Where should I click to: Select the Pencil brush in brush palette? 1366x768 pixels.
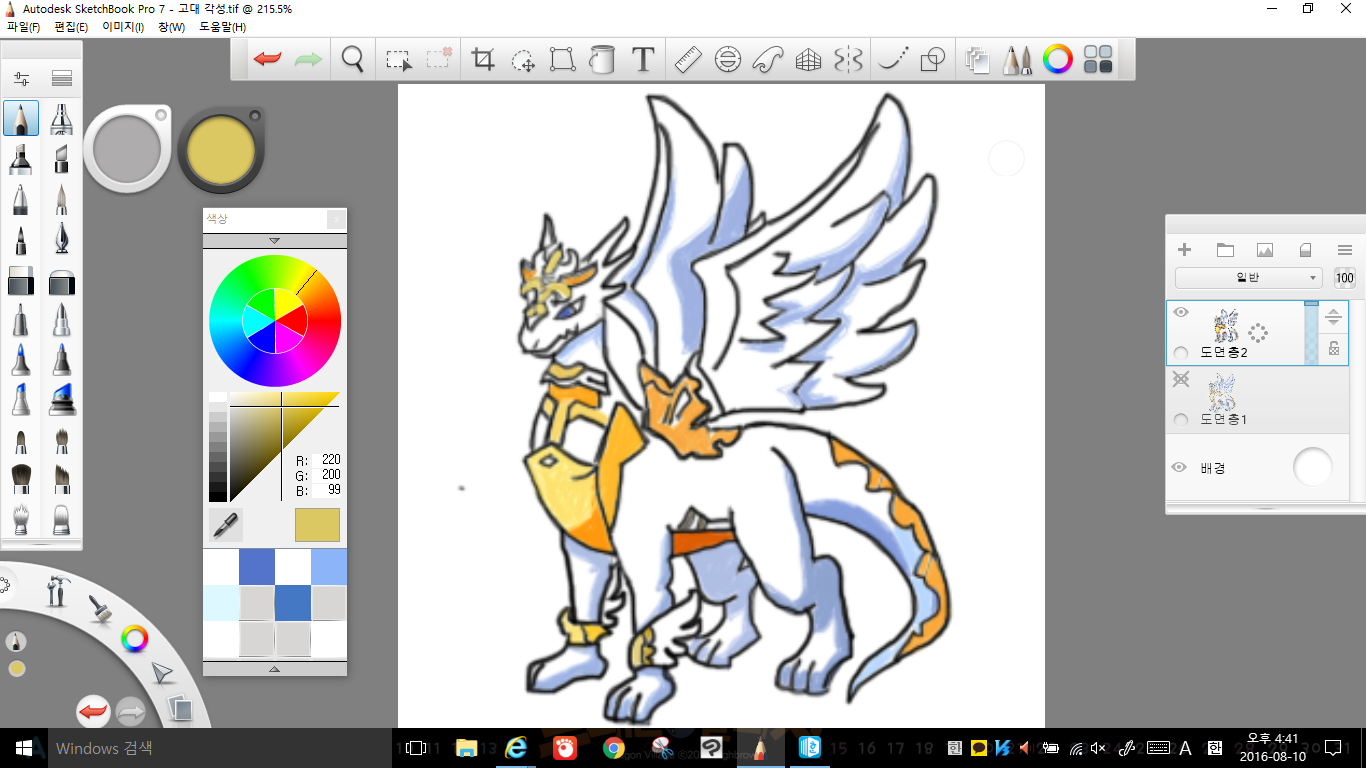(x=21, y=118)
